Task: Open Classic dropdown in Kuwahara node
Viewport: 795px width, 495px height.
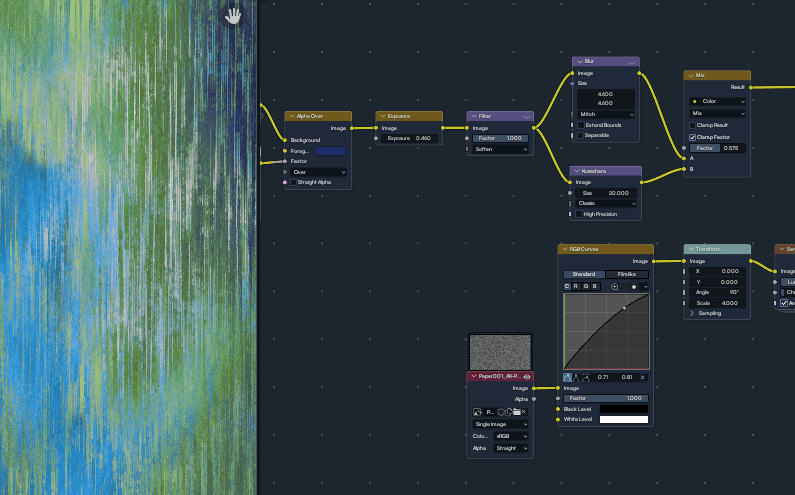Action: [605, 203]
